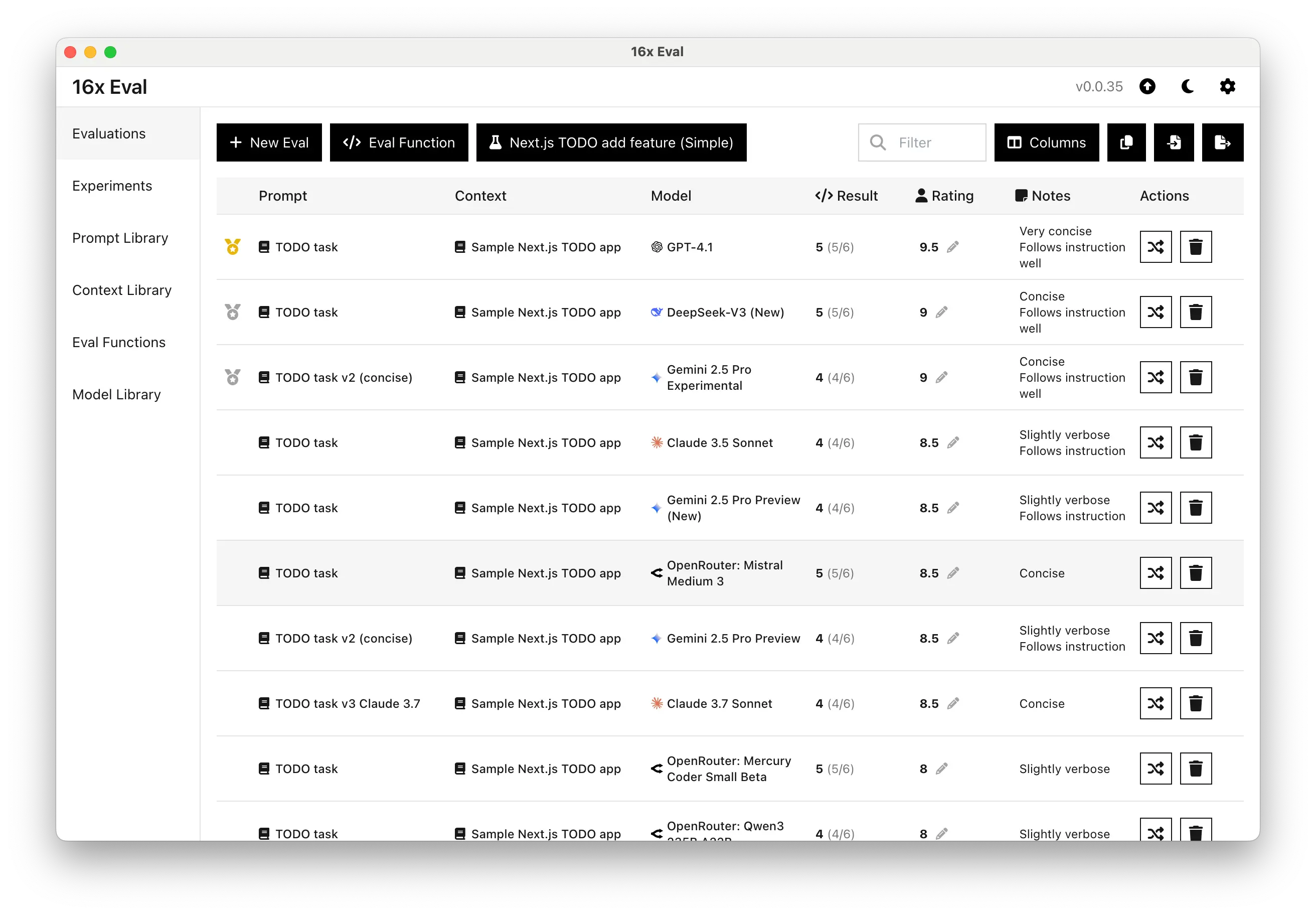Screen dimensions: 1316x915
Task: Open the Next.js TODO add feature experiment selector
Action: point(611,142)
